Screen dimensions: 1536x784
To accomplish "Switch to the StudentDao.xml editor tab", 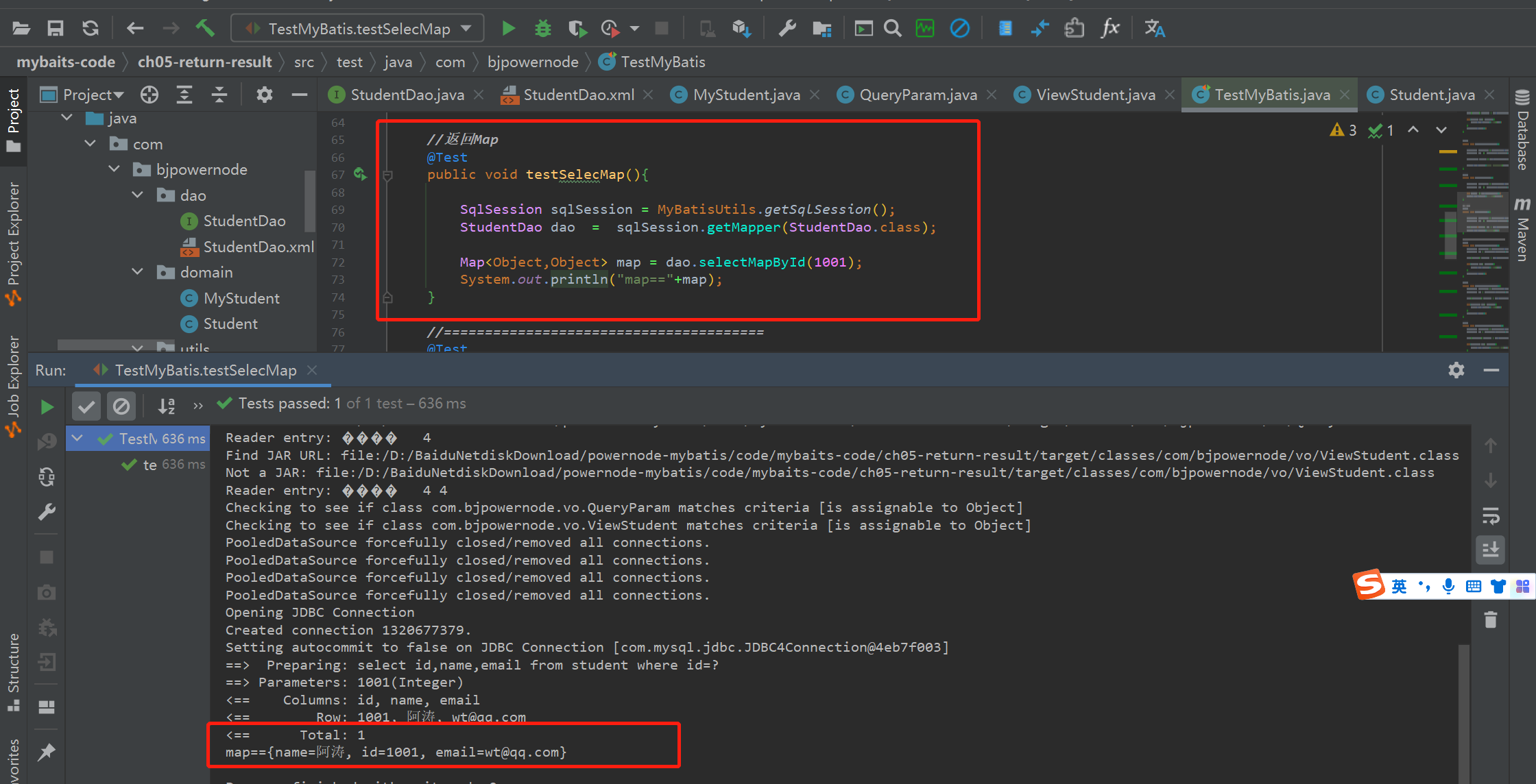I will pos(578,95).
